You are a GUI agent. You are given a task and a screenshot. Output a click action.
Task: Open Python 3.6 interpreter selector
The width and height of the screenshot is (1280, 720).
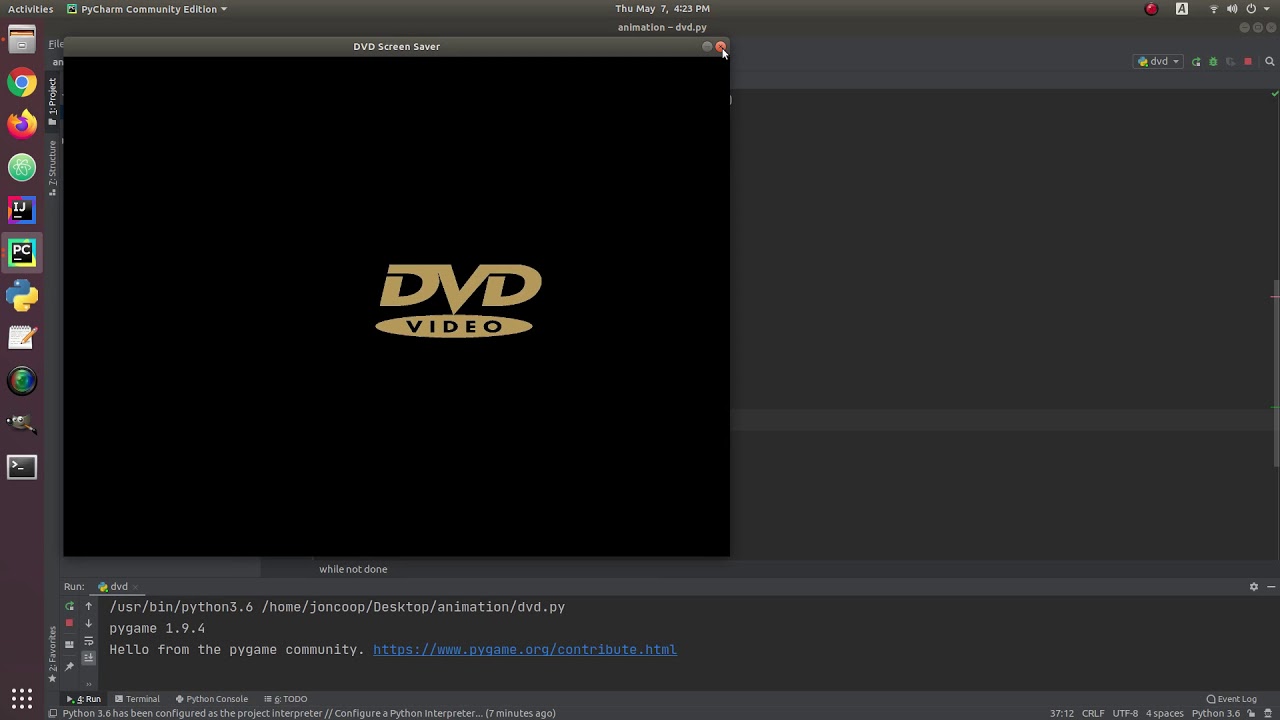[x=1215, y=713]
